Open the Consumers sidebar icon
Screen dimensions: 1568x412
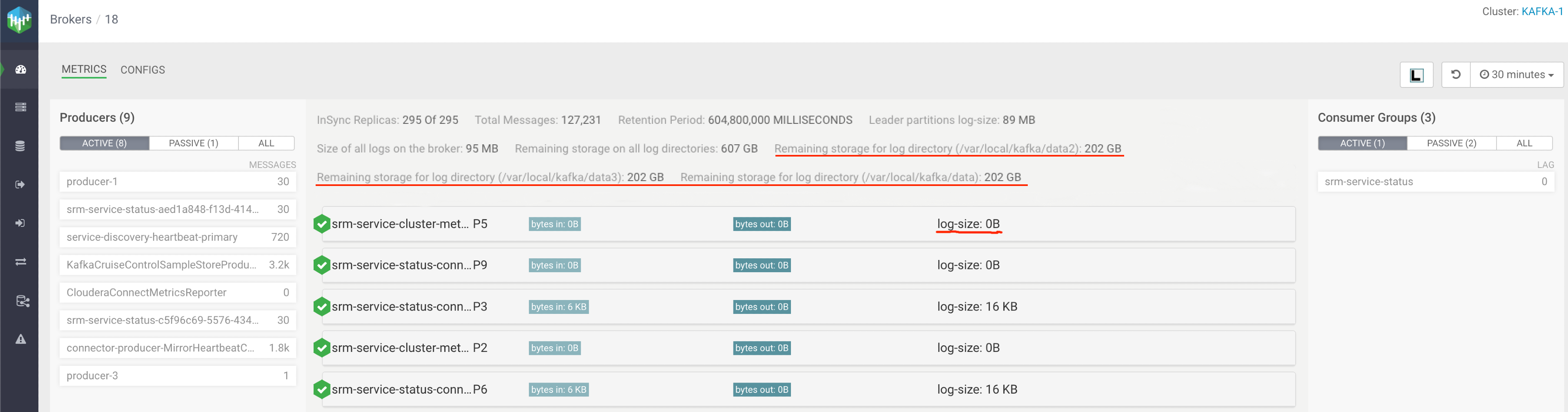pyautogui.click(x=20, y=223)
